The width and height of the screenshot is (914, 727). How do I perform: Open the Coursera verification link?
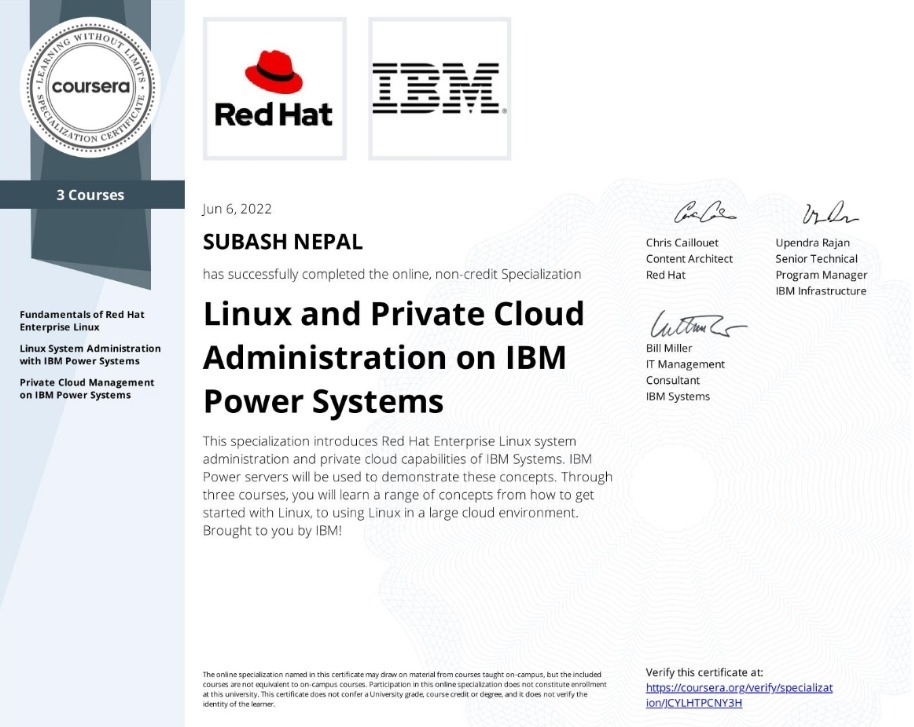(x=739, y=695)
